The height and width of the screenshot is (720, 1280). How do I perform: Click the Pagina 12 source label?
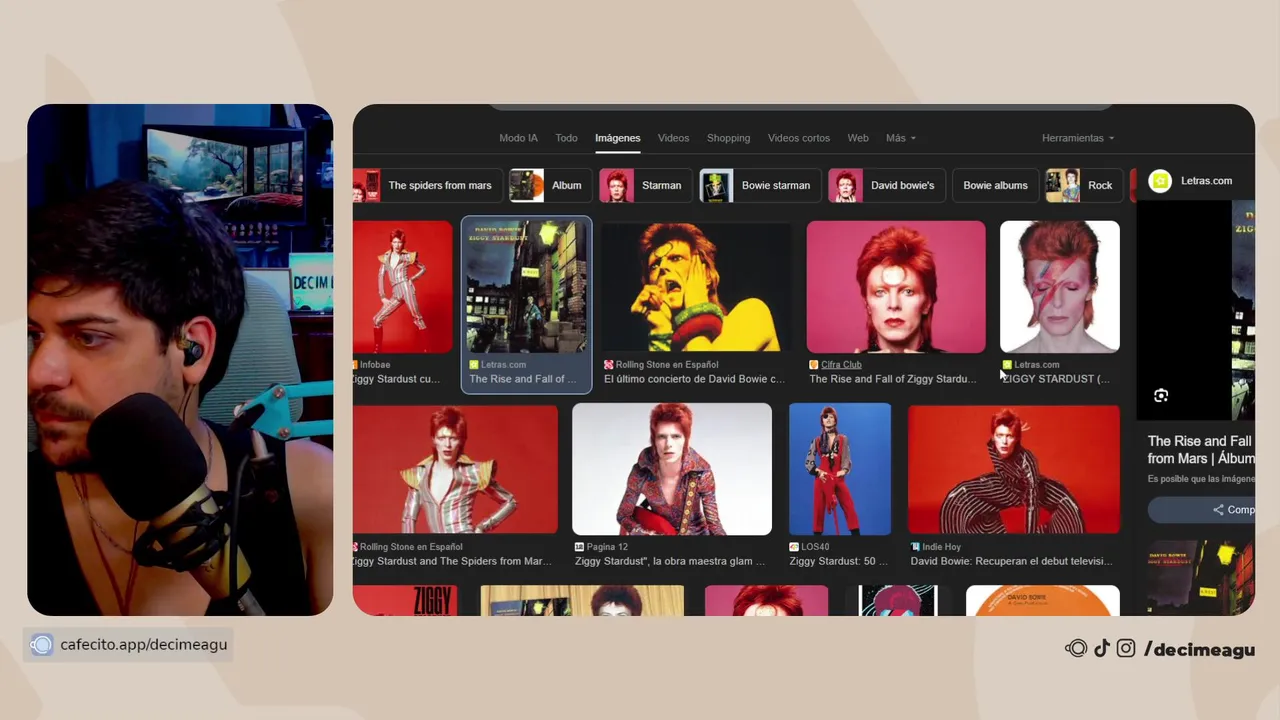click(607, 547)
